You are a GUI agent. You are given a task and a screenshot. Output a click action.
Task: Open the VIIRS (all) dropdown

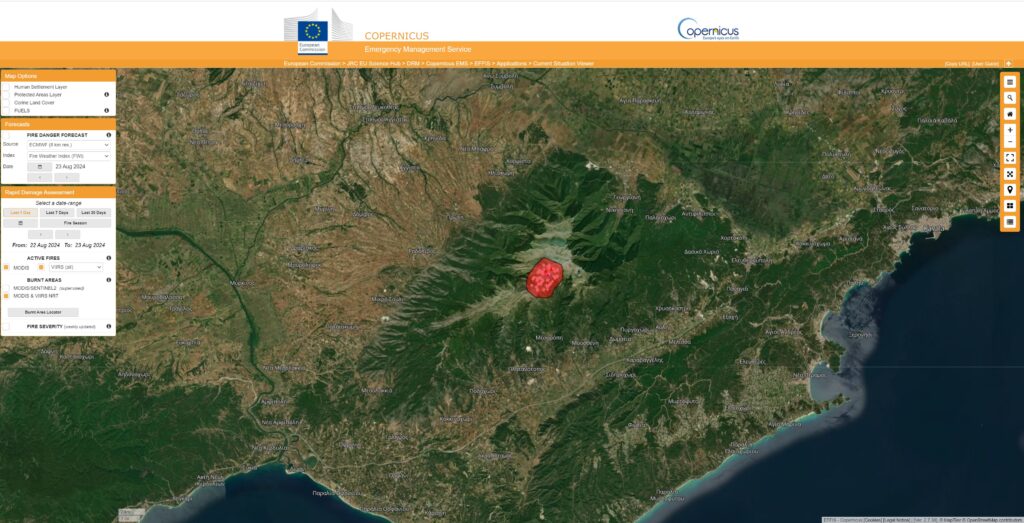pyautogui.click(x=76, y=267)
